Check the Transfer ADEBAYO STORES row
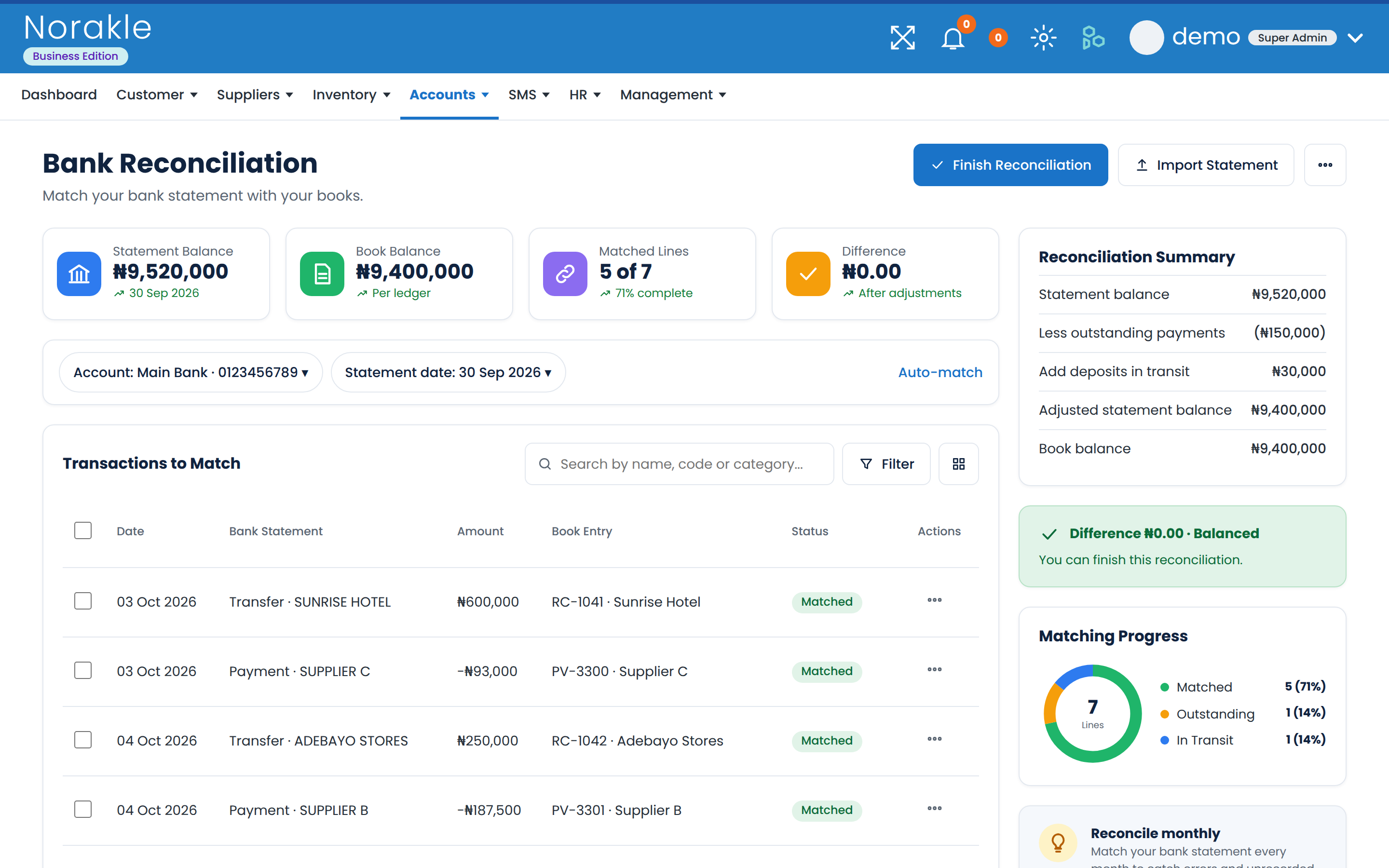 (82, 740)
